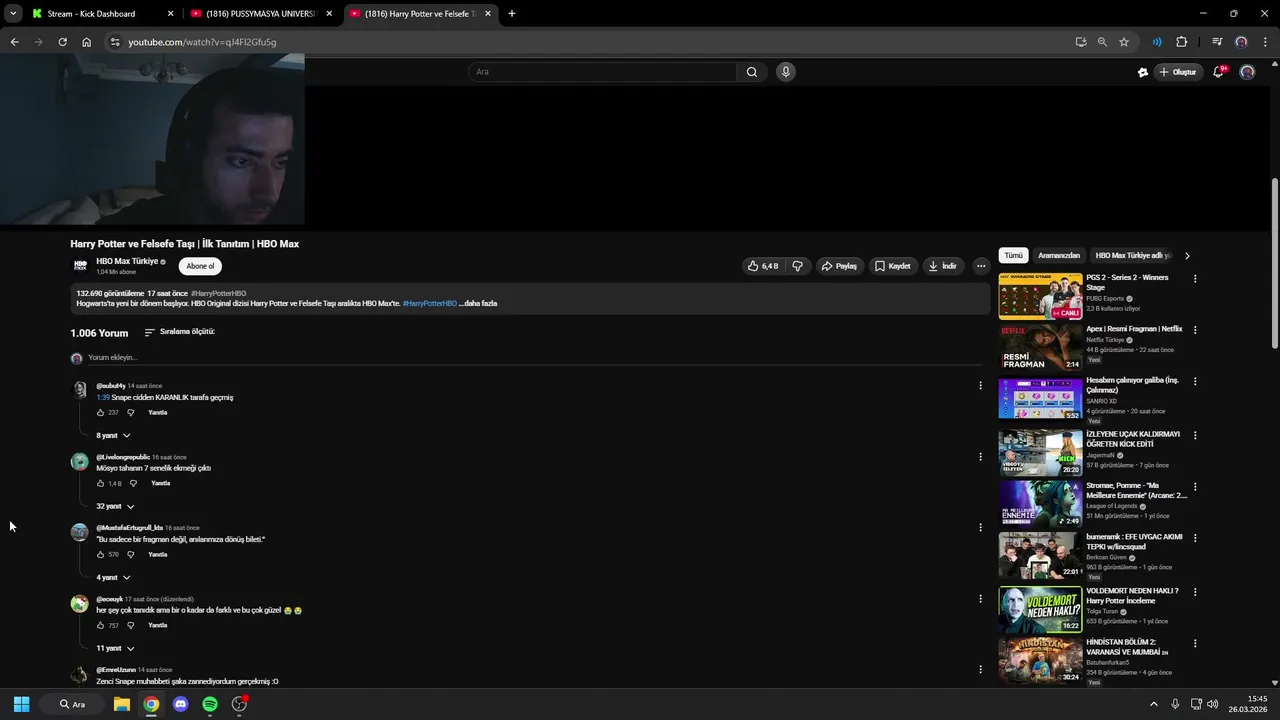
Task: Dislike the comment with 757 likes
Action: click(x=130, y=625)
